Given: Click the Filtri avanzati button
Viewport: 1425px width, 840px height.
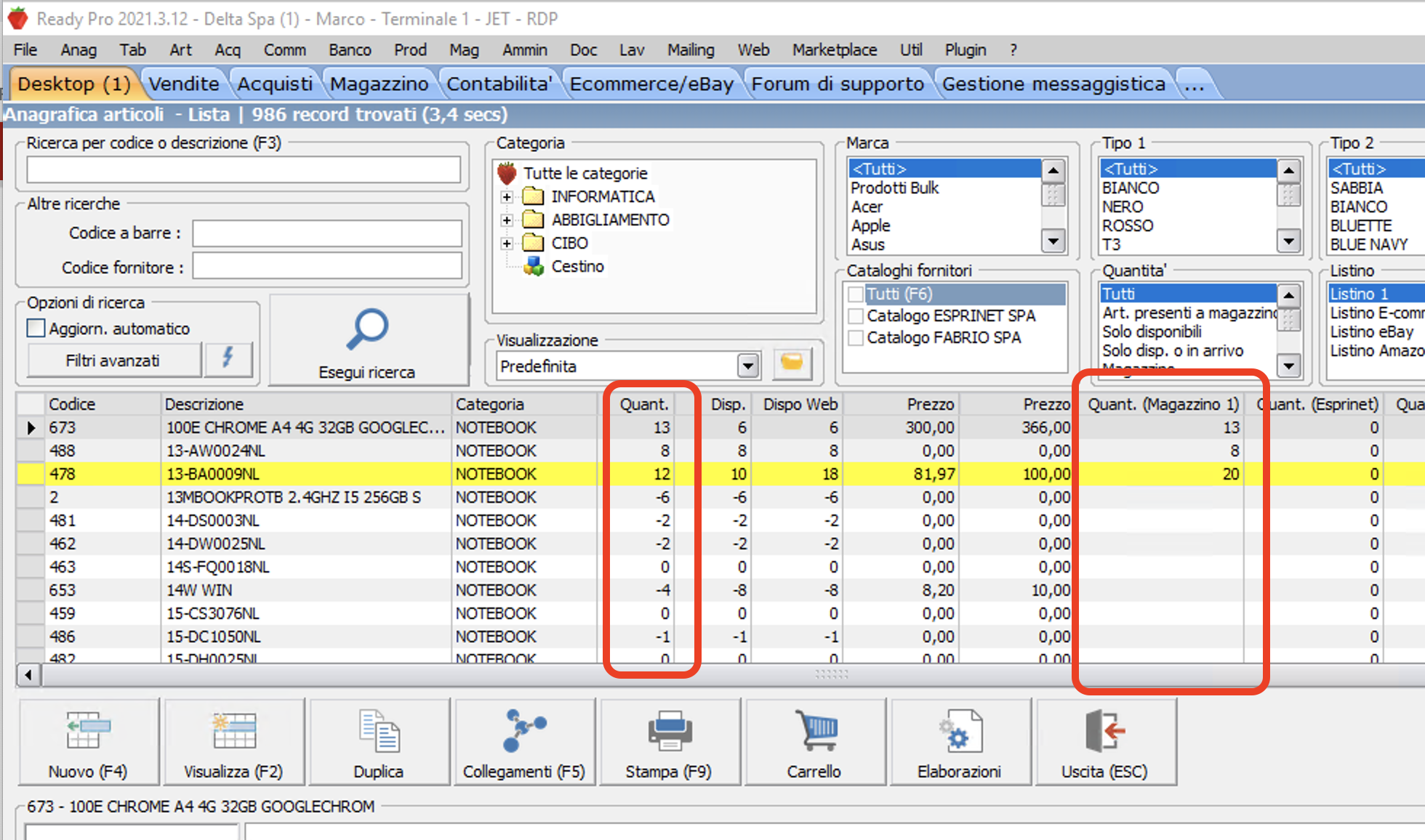Looking at the screenshot, I should [113, 360].
